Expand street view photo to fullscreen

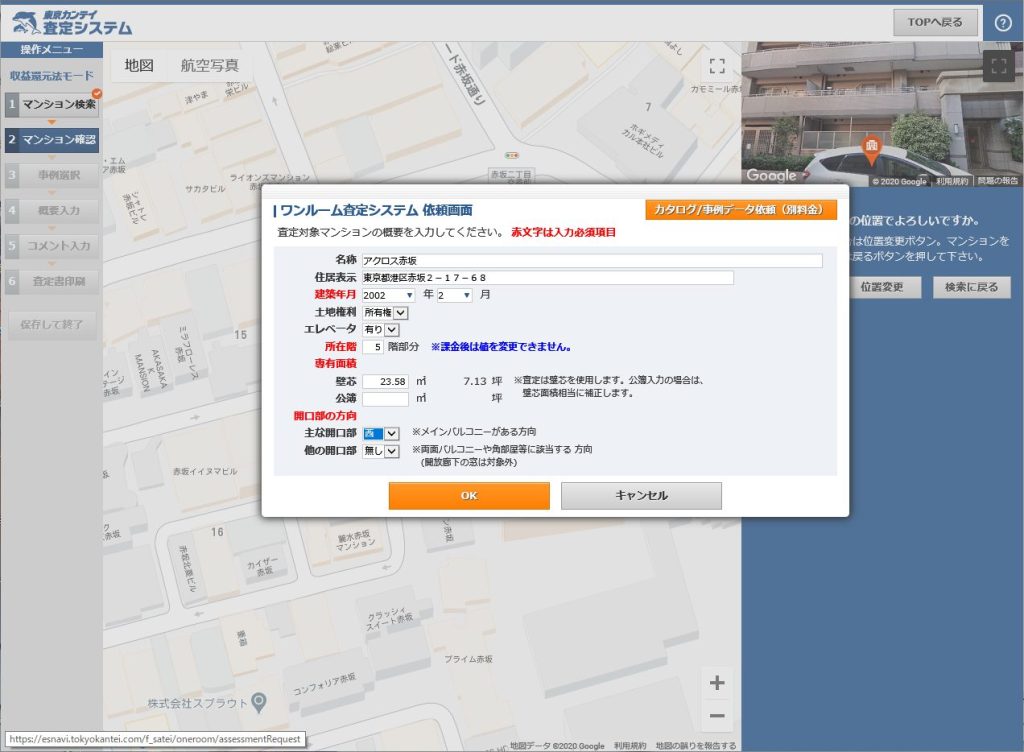click(999, 67)
